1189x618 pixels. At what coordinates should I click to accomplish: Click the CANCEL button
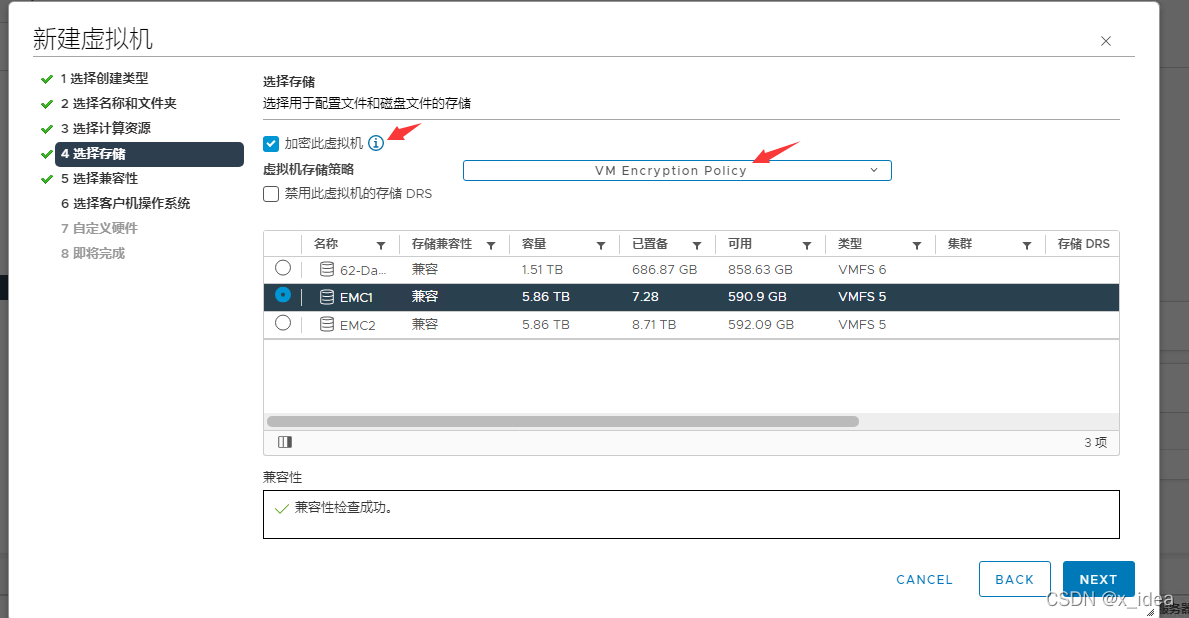pyautogui.click(x=924, y=579)
